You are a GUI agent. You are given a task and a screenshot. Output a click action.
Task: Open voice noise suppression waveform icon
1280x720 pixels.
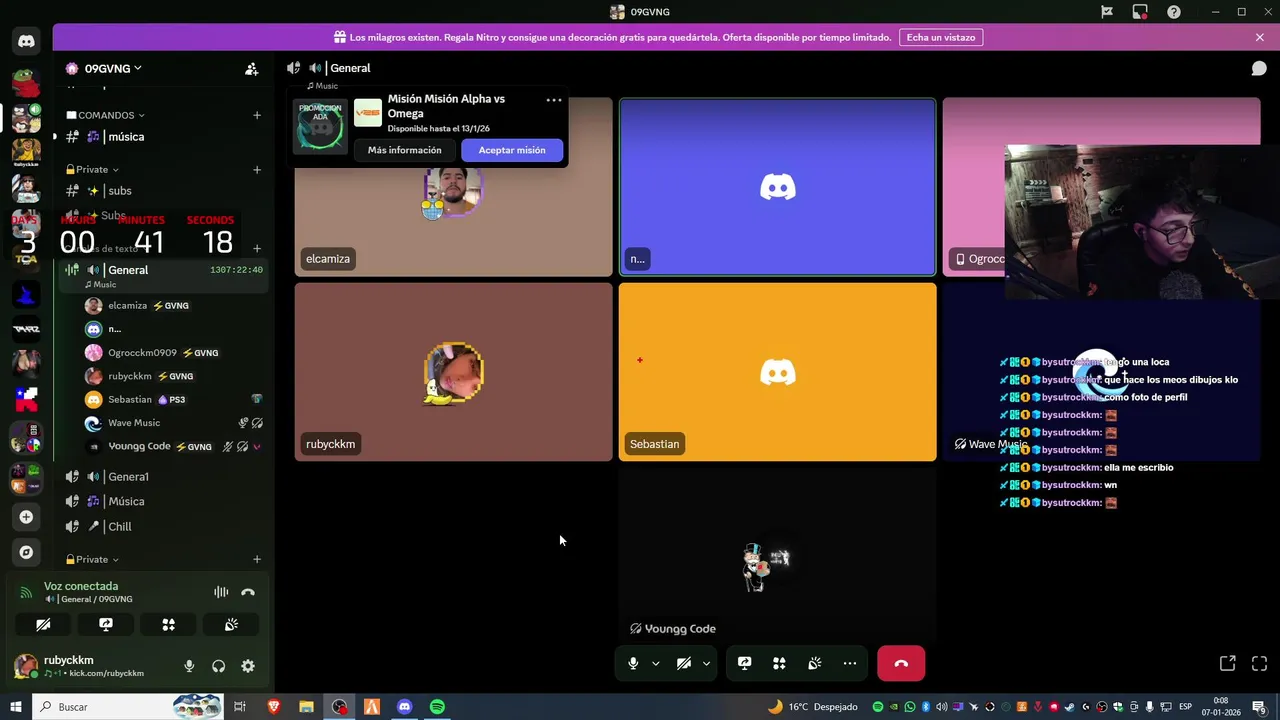click(221, 592)
